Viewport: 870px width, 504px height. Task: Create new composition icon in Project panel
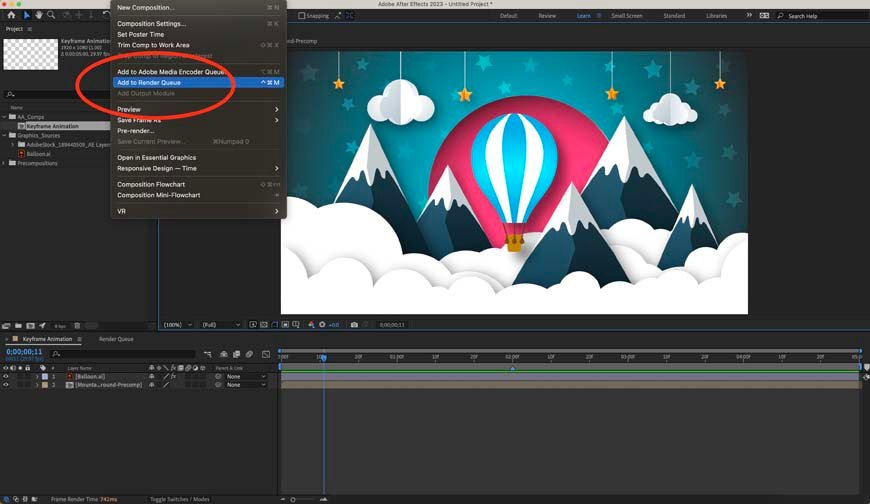tap(31, 326)
